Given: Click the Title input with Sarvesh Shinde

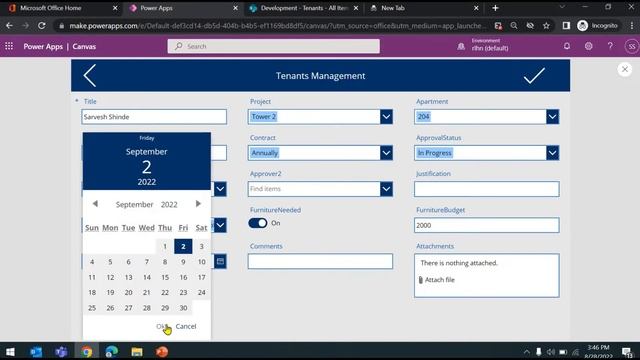Looking at the screenshot, I should (154, 117).
